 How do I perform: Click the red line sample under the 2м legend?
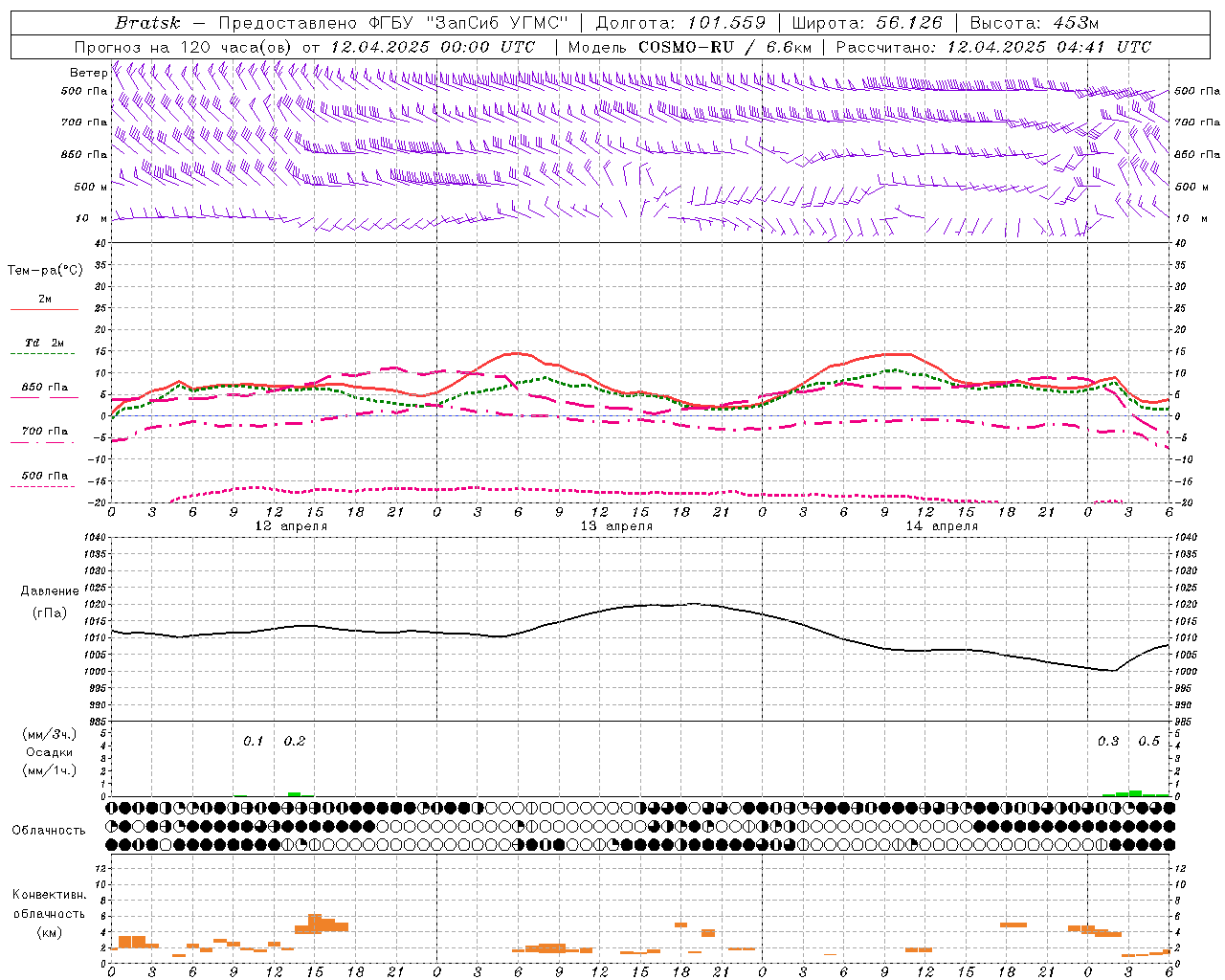click(44, 310)
